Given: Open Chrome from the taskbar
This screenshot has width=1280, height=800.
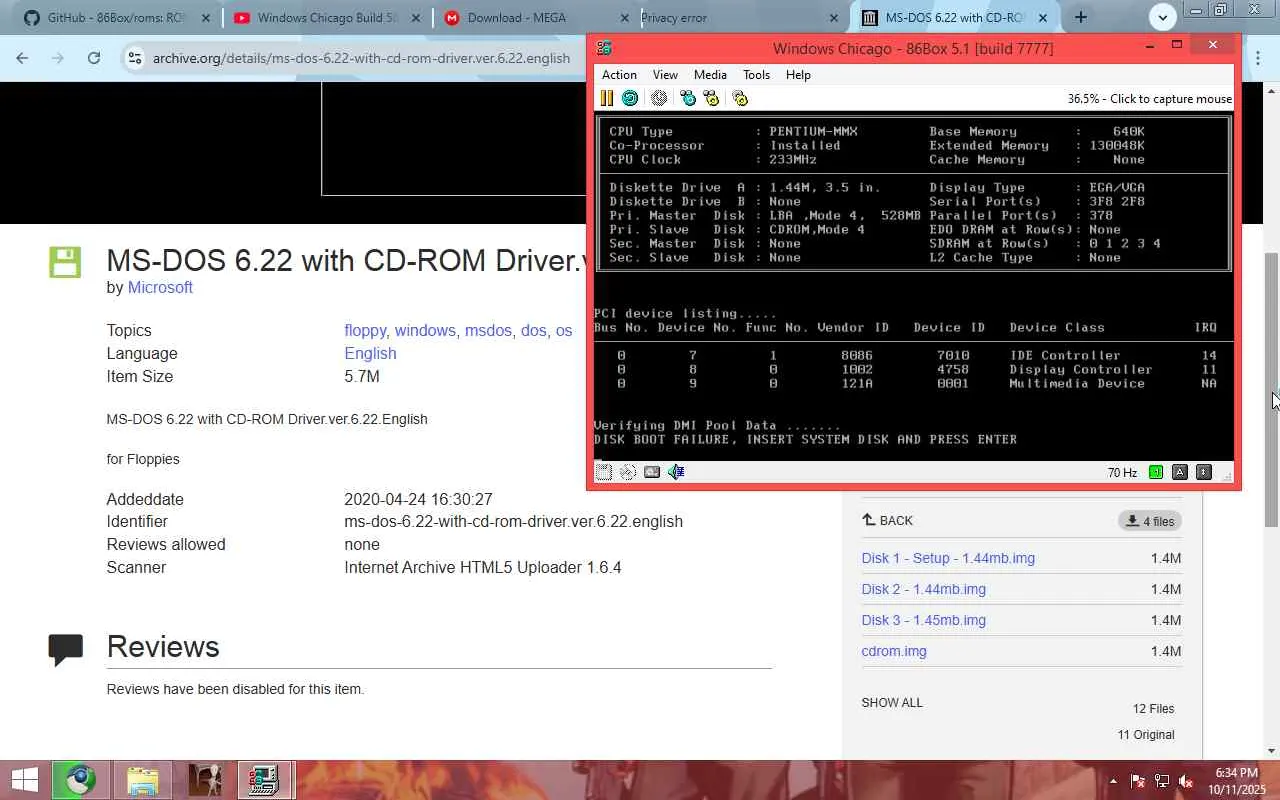Looking at the screenshot, I should click(x=82, y=780).
